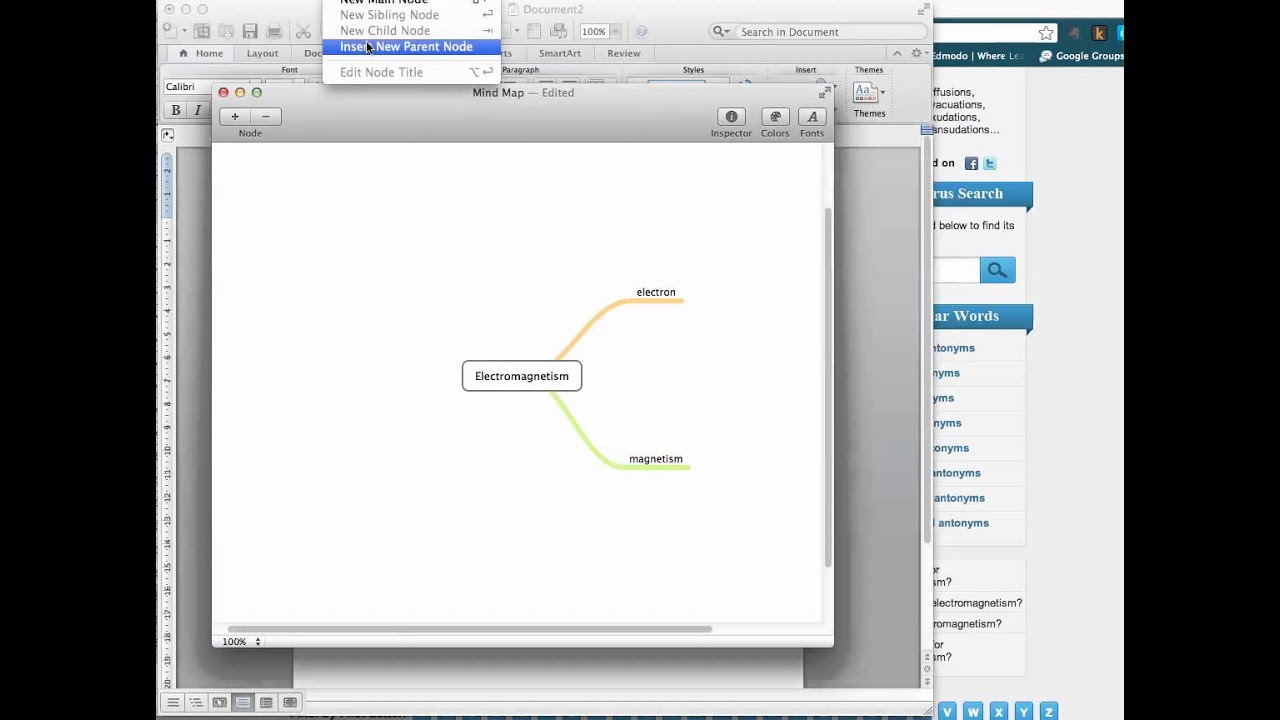Viewport: 1280px width, 720px height.
Task: Click the Z letter button on webpage
Action: [x=1048, y=712]
